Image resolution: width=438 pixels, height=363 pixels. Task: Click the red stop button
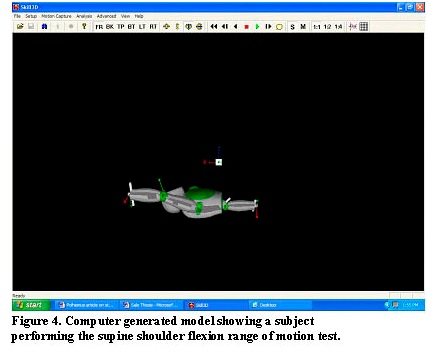pyautogui.click(x=247, y=27)
